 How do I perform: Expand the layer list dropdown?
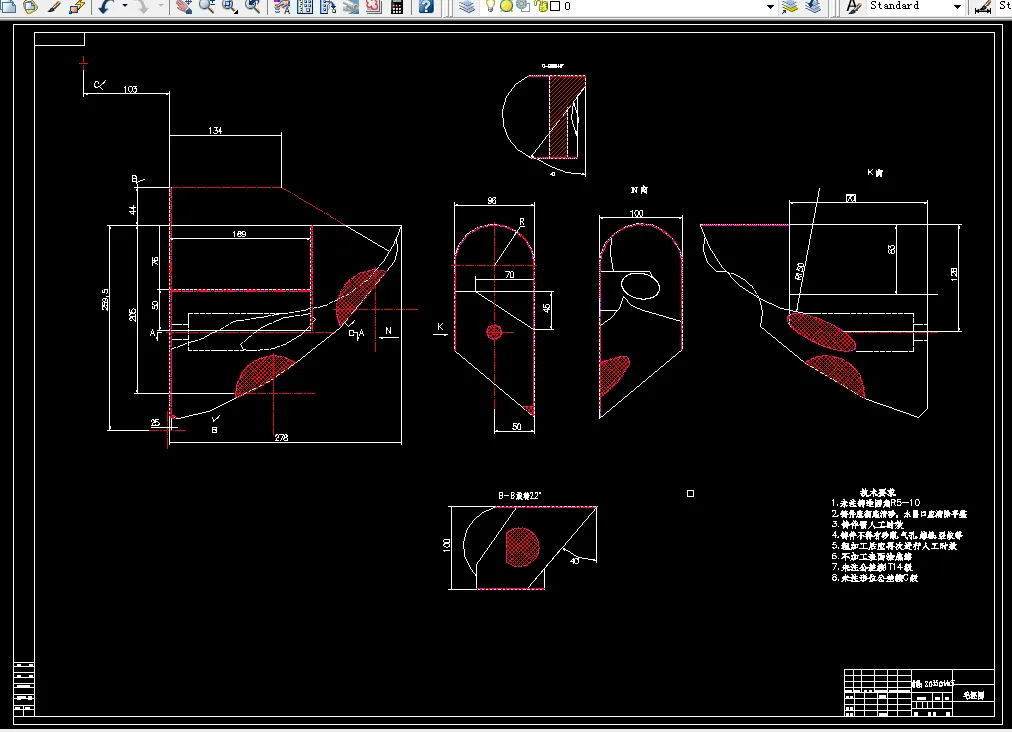pyautogui.click(x=770, y=6)
